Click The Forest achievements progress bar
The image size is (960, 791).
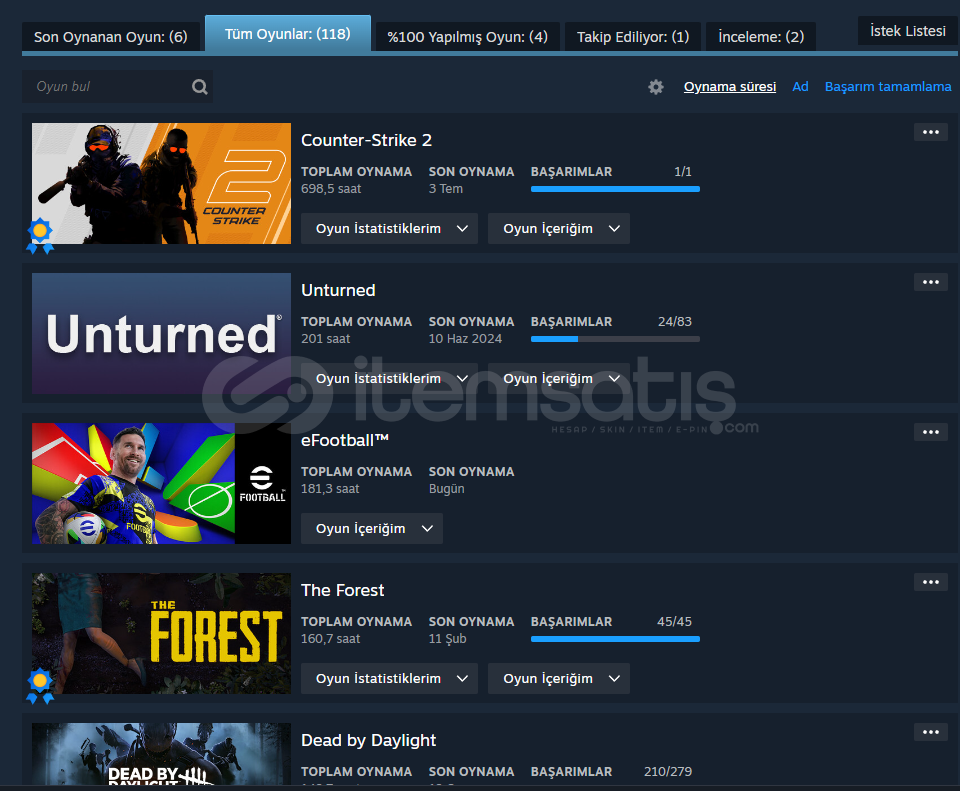click(615, 639)
